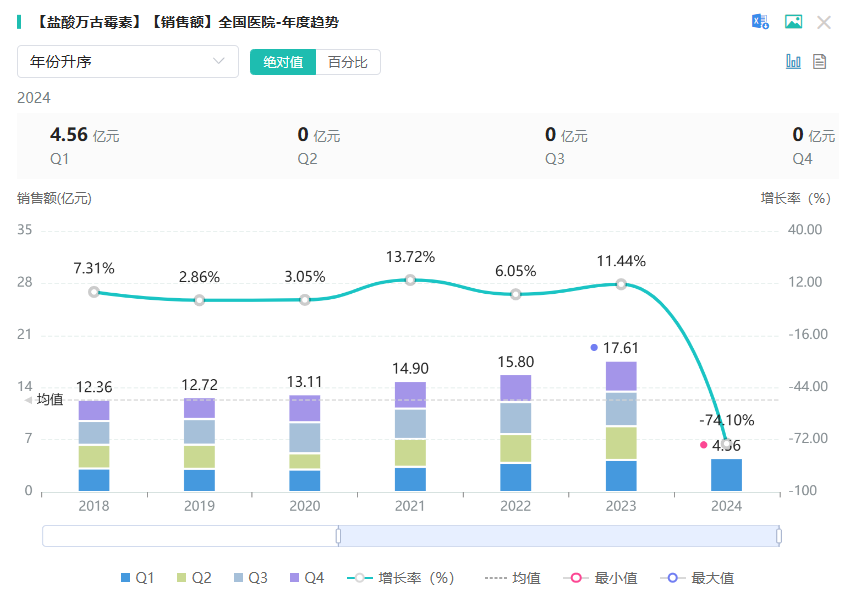Open the 年份升序 sort dropdown
Viewport: 852px width, 601px height.
(128, 61)
